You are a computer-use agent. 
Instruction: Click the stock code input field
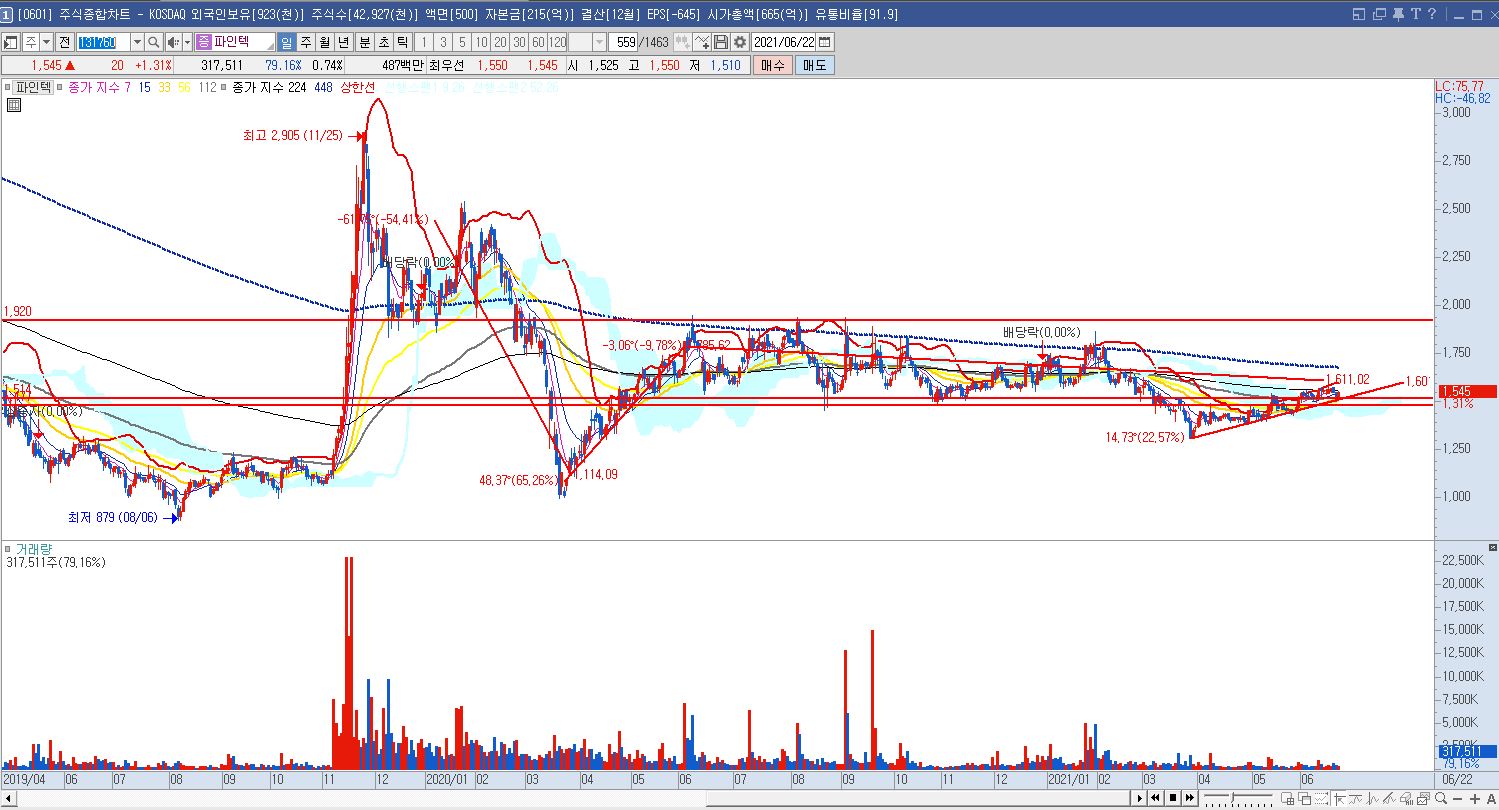coord(103,42)
